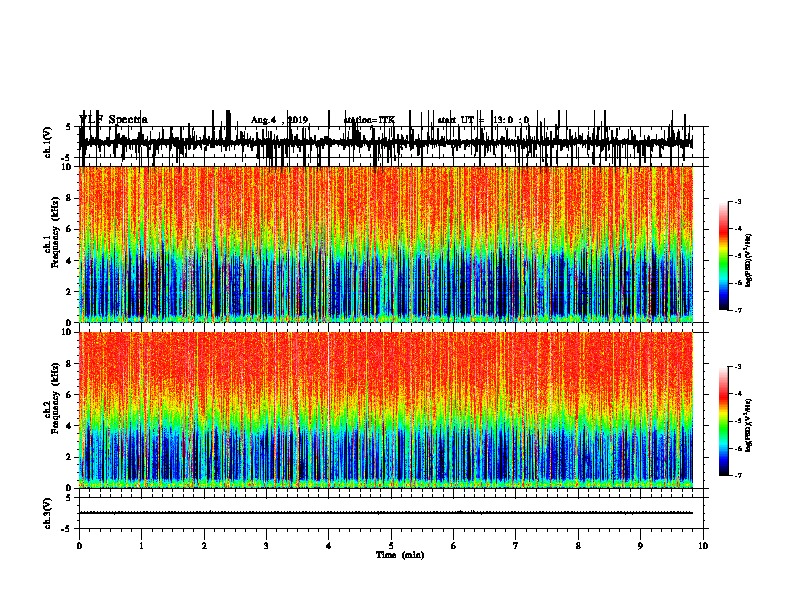This screenshot has height=612, width=792.
Task: Click time axis tick label "5"
Action: pyautogui.click(x=391, y=546)
